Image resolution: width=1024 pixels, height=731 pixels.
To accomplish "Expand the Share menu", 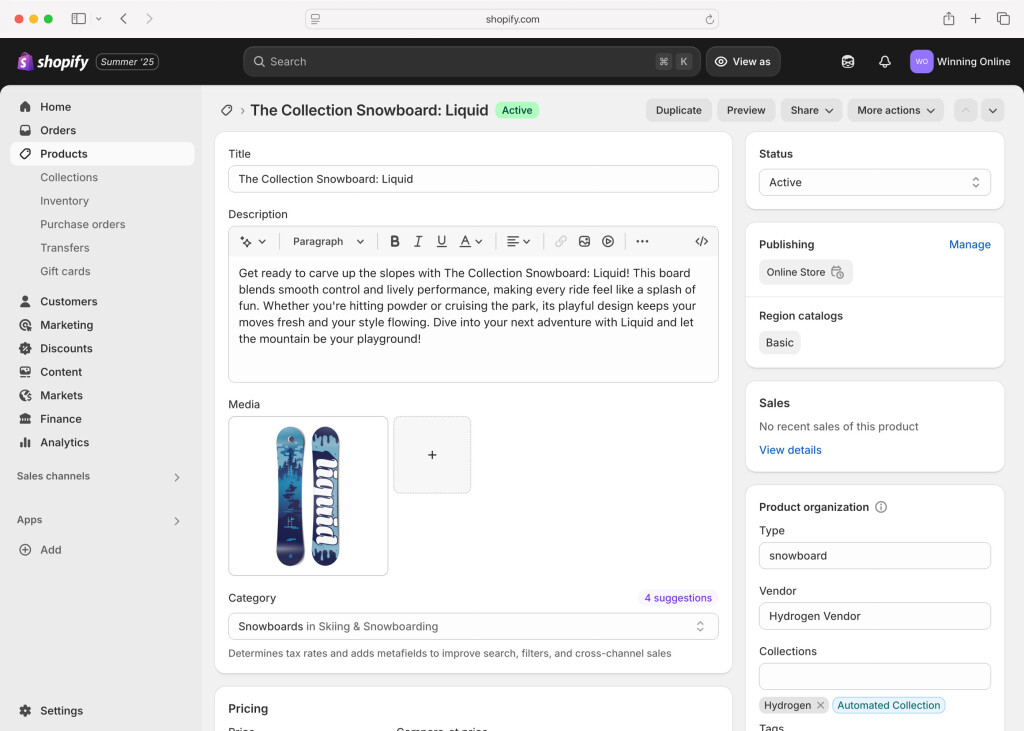I will click(811, 110).
